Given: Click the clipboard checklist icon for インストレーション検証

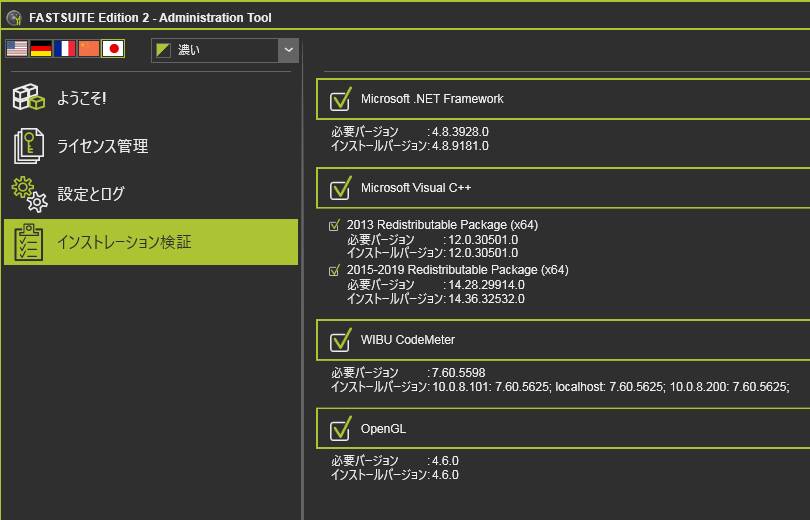Looking at the screenshot, I should (x=29, y=242).
